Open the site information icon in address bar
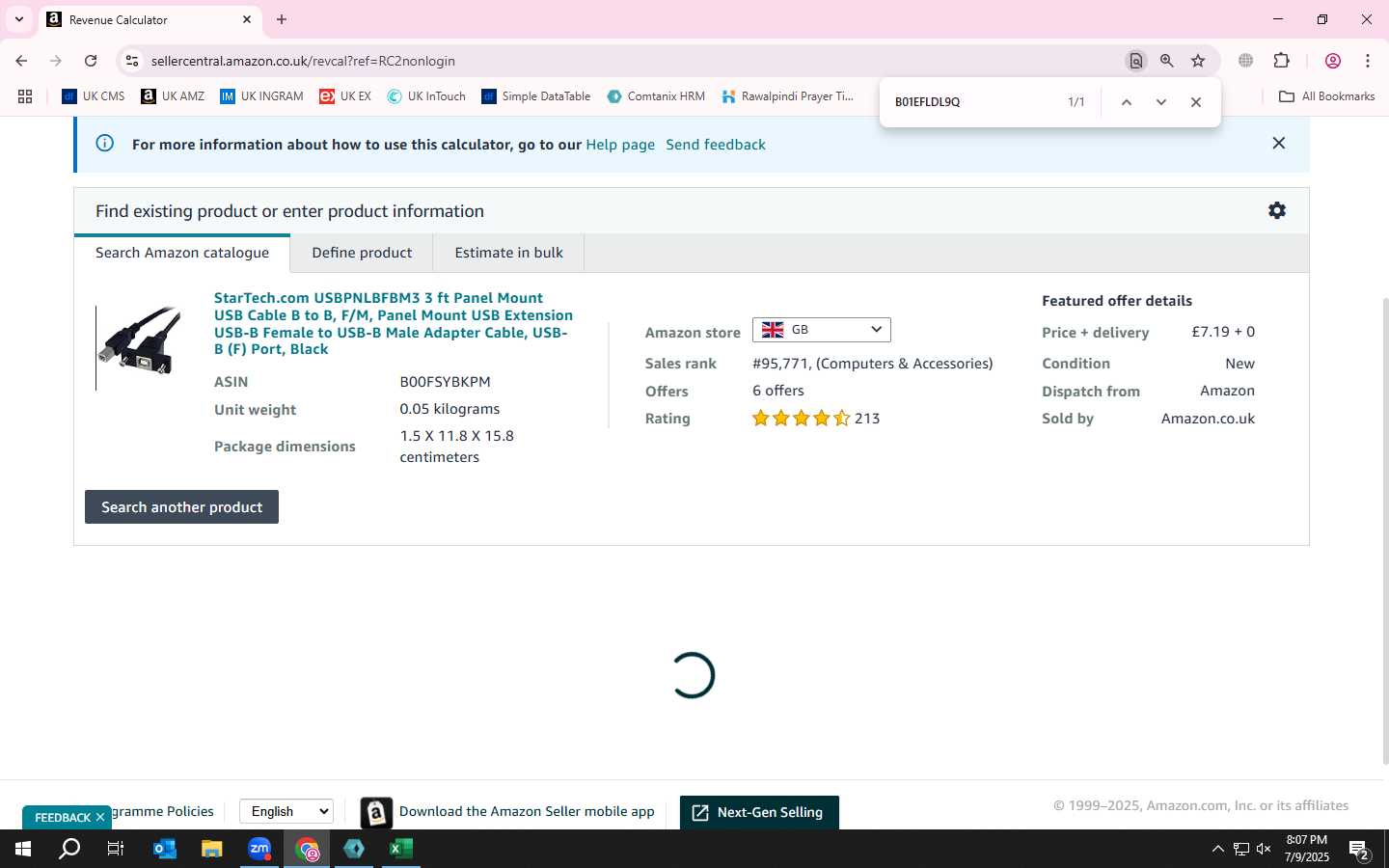1389x868 pixels. coord(132,61)
